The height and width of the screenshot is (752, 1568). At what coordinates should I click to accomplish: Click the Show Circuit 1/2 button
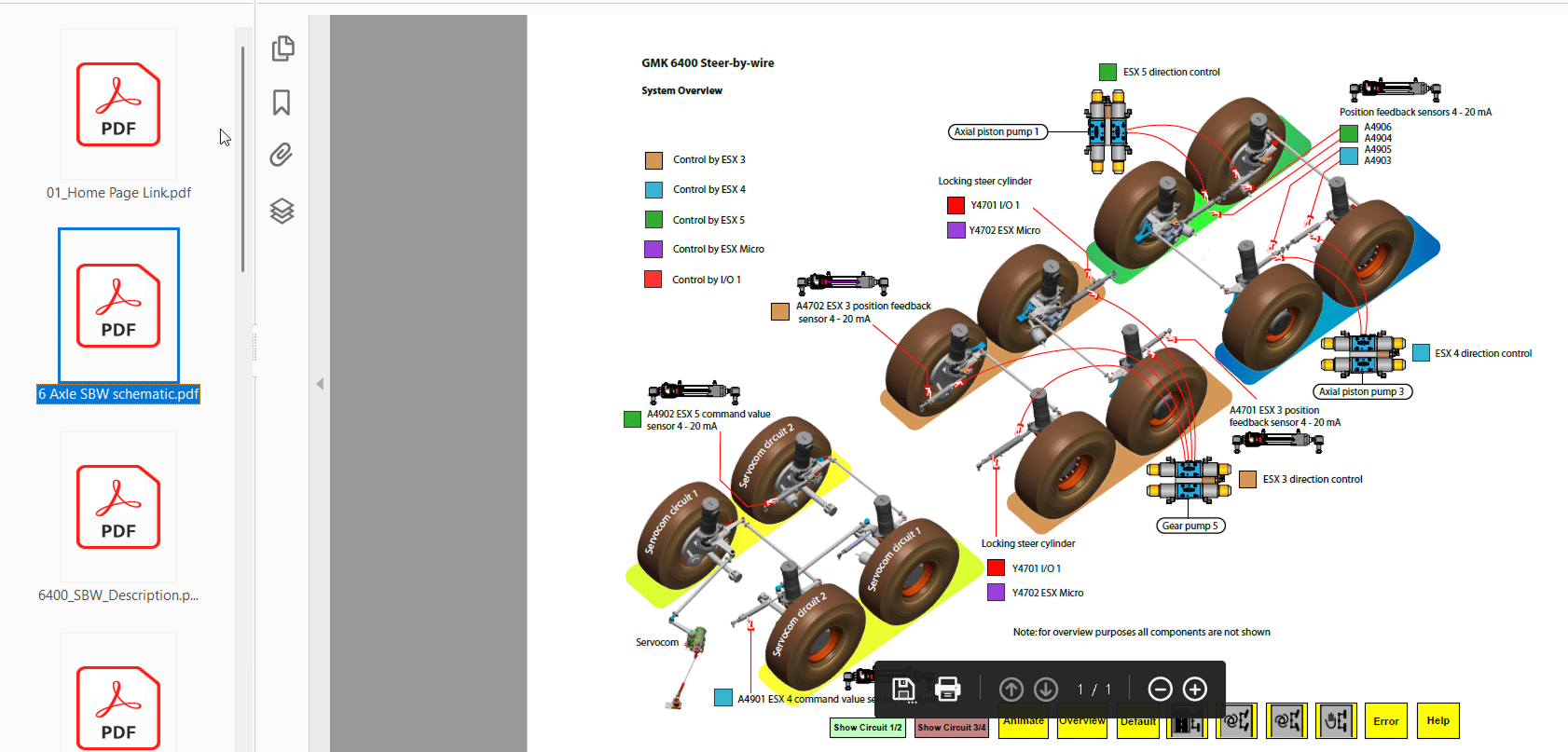click(x=868, y=728)
